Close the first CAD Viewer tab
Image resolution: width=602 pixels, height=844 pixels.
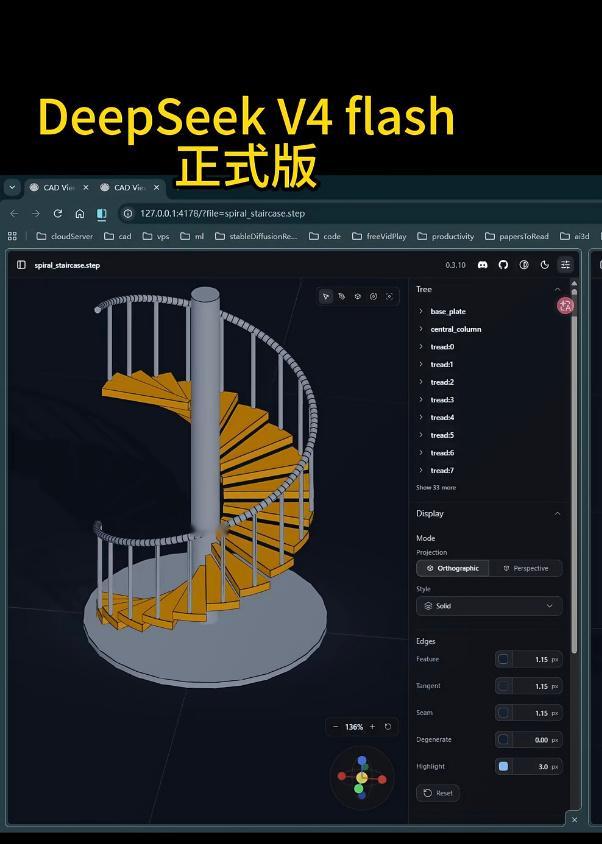pos(86,187)
